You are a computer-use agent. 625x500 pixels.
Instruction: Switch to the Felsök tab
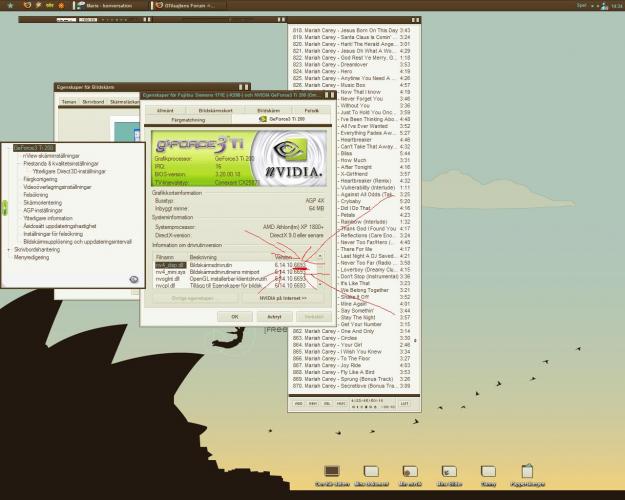(312, 110)
